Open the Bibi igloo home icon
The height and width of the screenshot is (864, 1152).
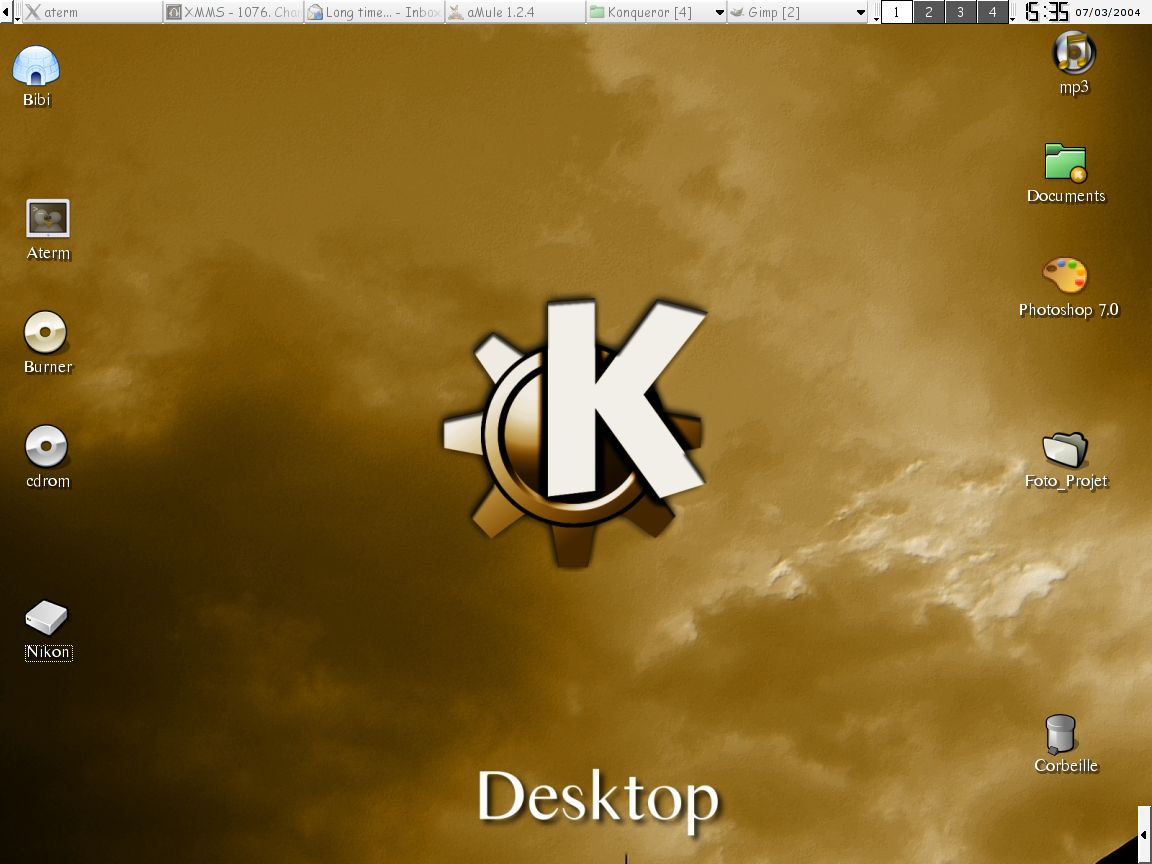[x=36, y=65]
